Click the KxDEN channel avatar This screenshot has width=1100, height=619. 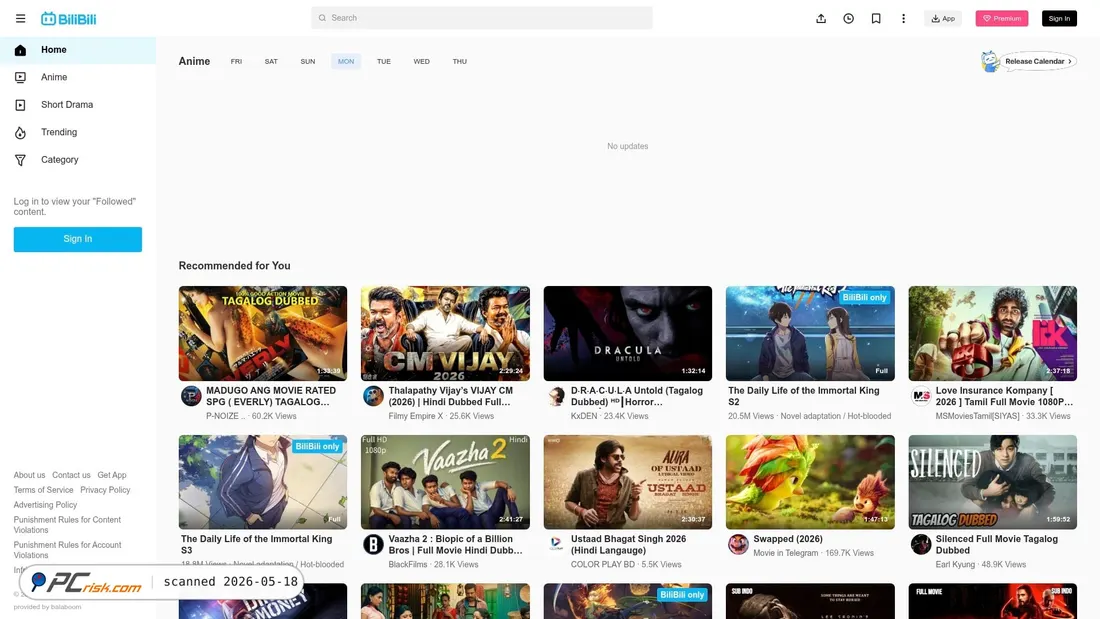click(x=556, y=397)
